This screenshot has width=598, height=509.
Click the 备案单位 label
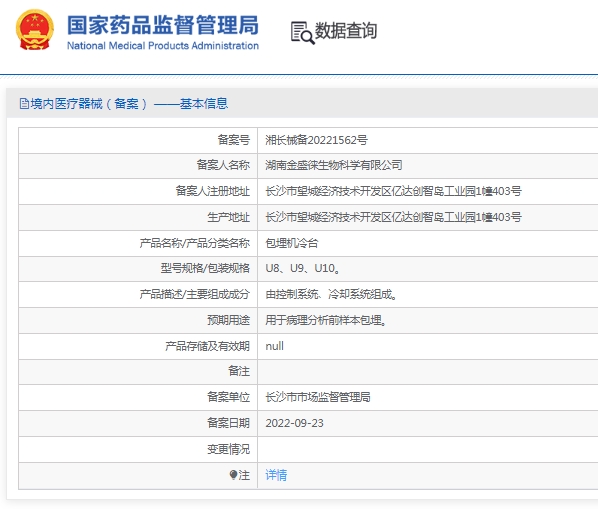click(228, 397)
